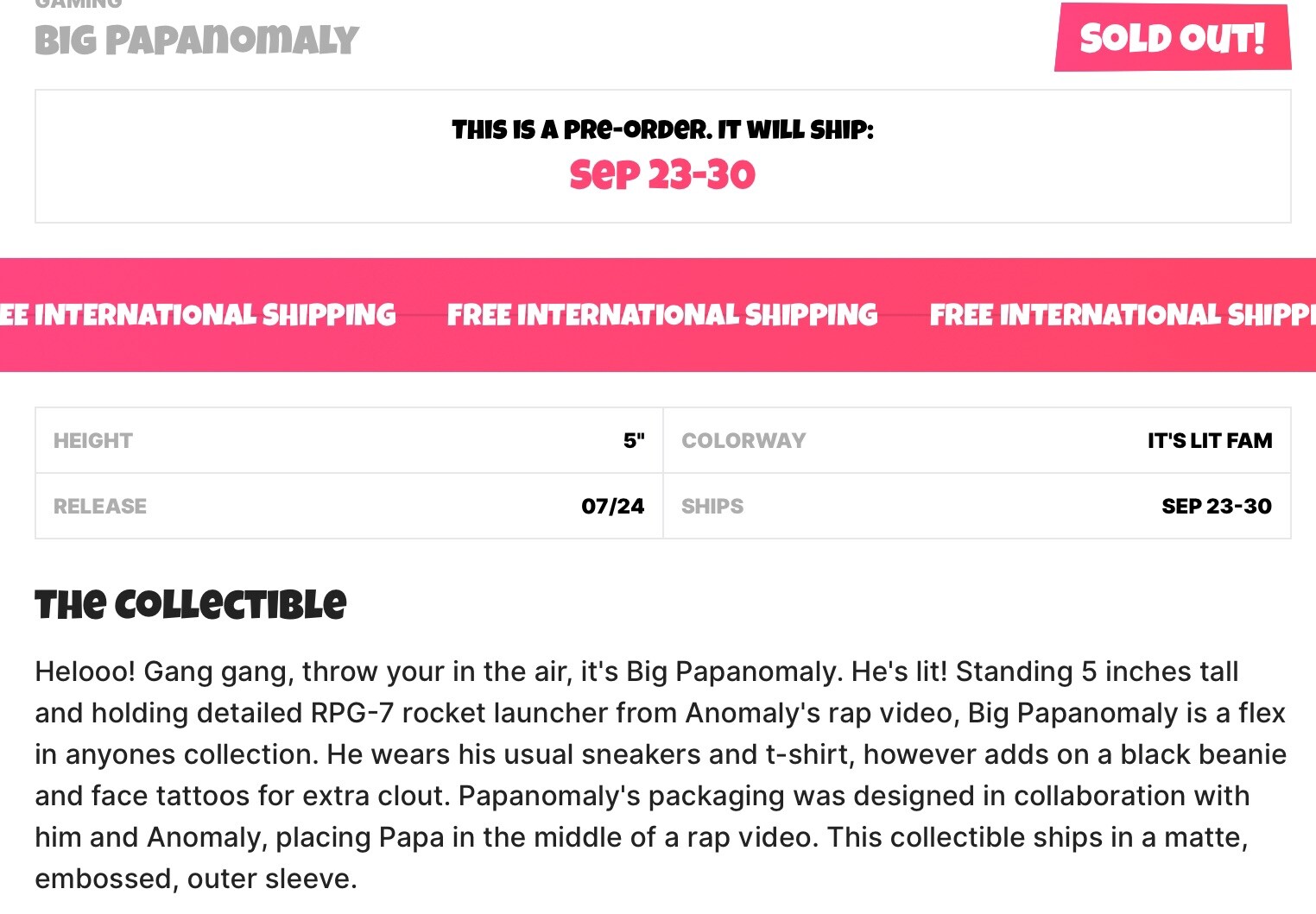Click the right-side Free International Shipping banner text
Image resolution: width=1316 pixels, height=914 pixels.
(x=1123, y=315)
